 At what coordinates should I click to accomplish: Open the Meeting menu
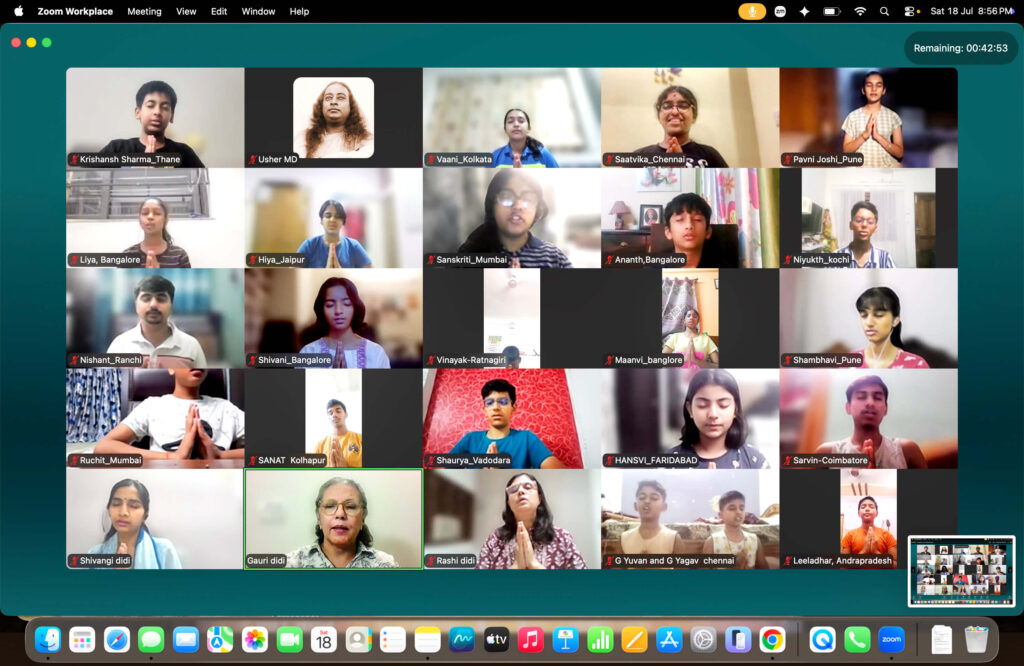pyautogui.click(x=144, y=11)
